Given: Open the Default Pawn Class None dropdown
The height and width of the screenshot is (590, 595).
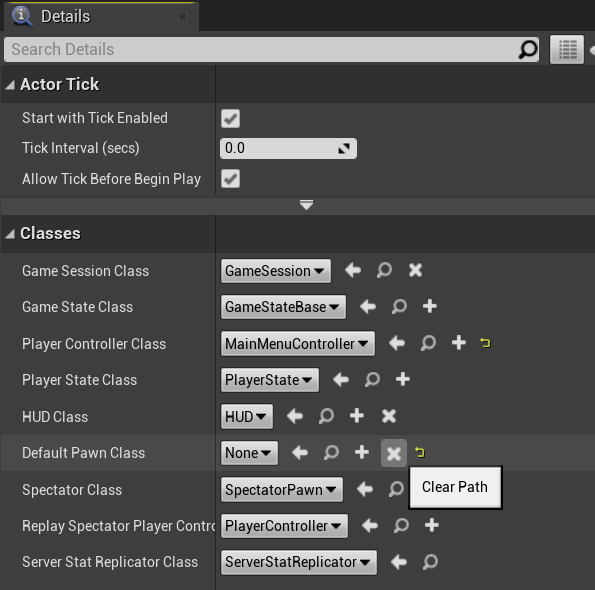Looking at the screenshot, I should click(x=249, y=453).
